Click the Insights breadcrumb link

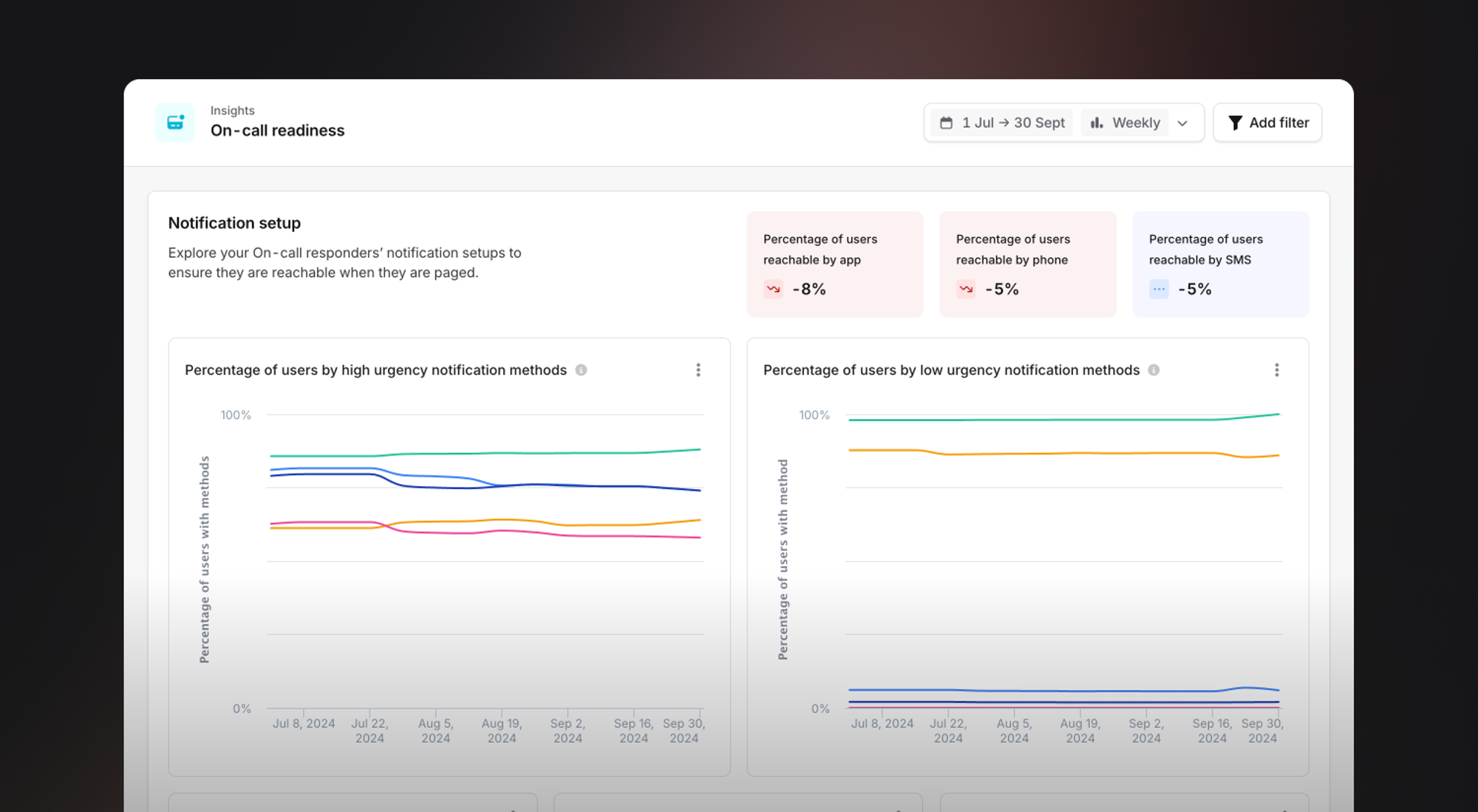(232, 110)
